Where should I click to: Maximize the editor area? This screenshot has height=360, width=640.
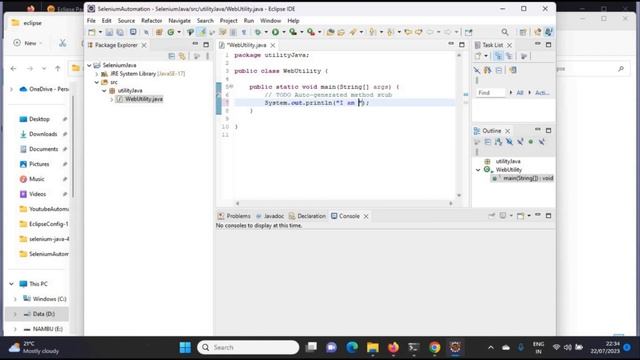coord(462,44)
